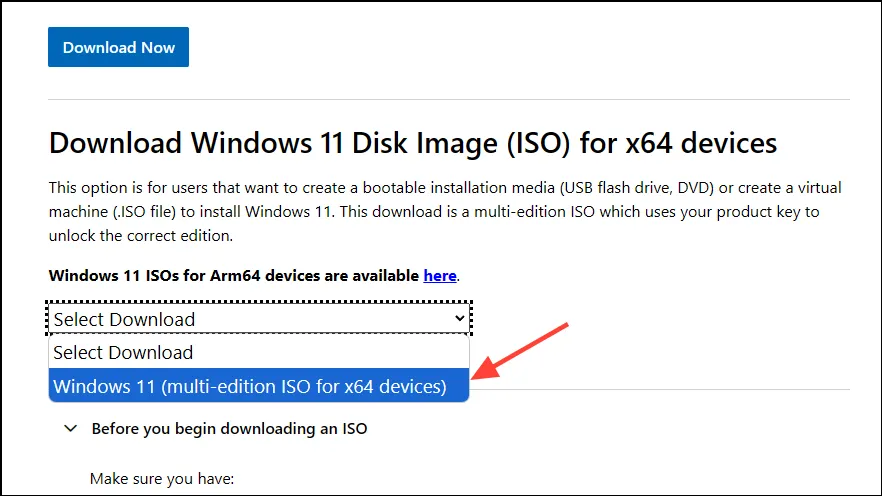This screenshot has width=882, height=496.
Task: Click the red arrow's tail end
Action: pyautogui.click(x=564, y=326)
